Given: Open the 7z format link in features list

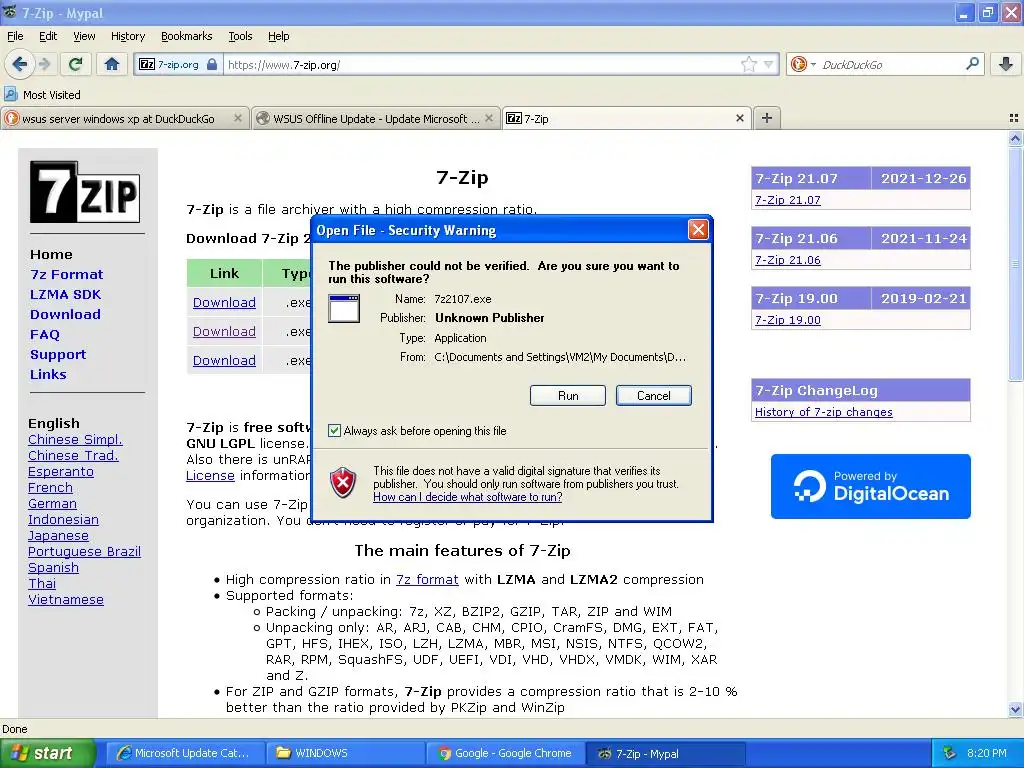Looking at the screenshot, I should pyautogui.click(x=427, y=579).
